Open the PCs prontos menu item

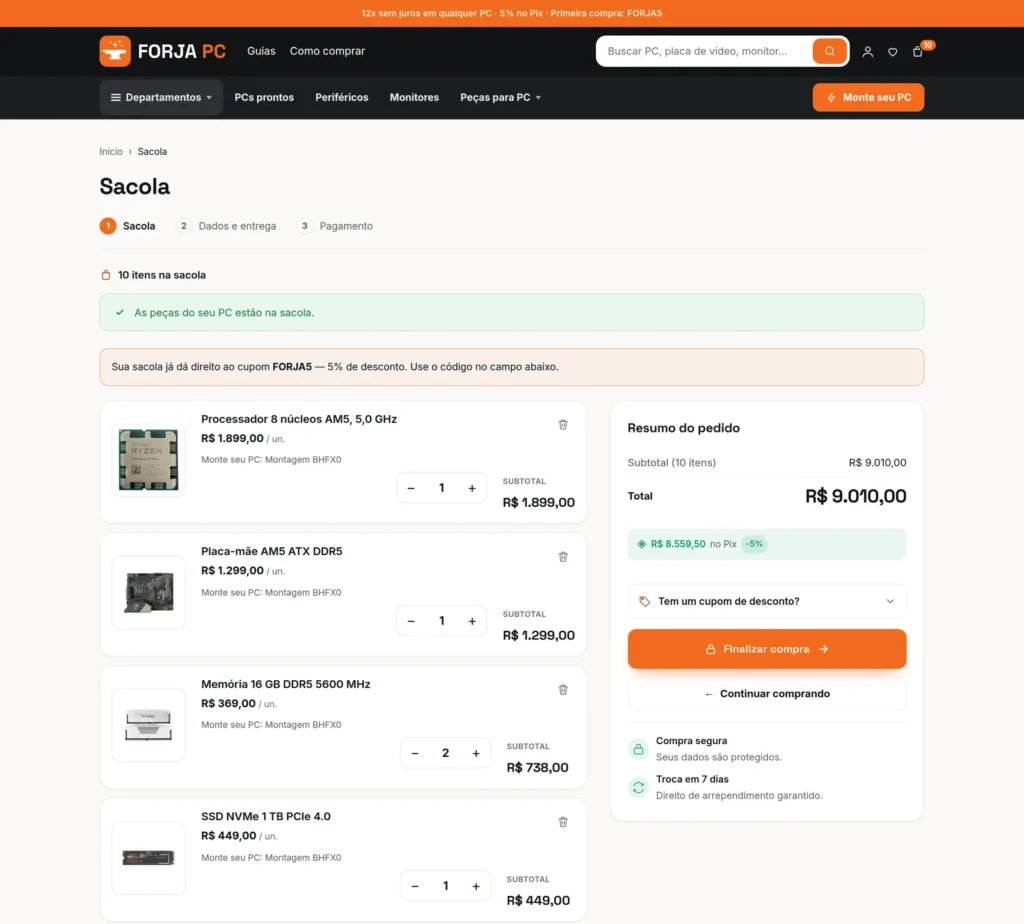click(264, 97)
